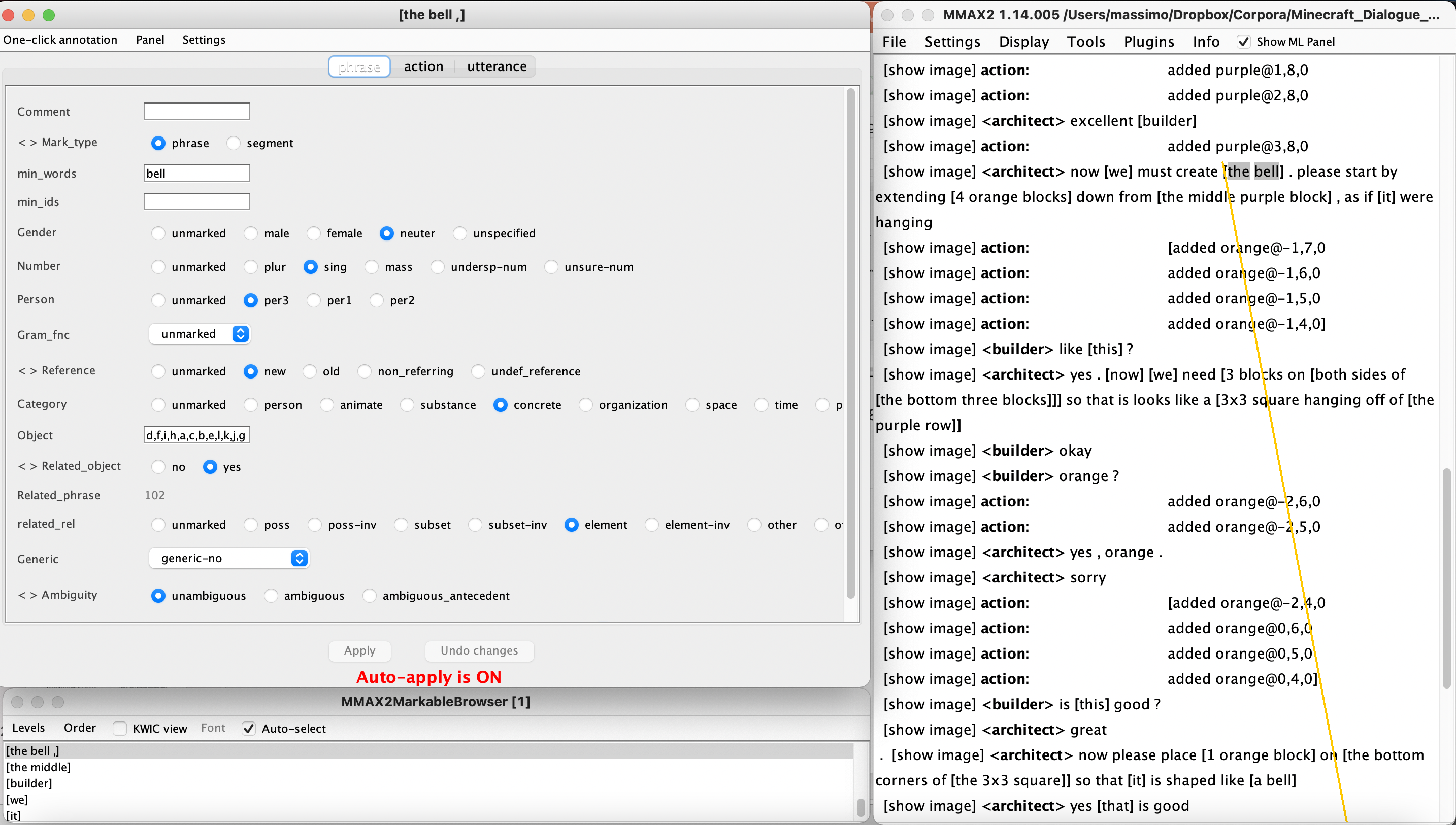Click the Apply button
The width and height of the screenshot is (1456, 825).
pyautogui.click(x=359, y=650)
